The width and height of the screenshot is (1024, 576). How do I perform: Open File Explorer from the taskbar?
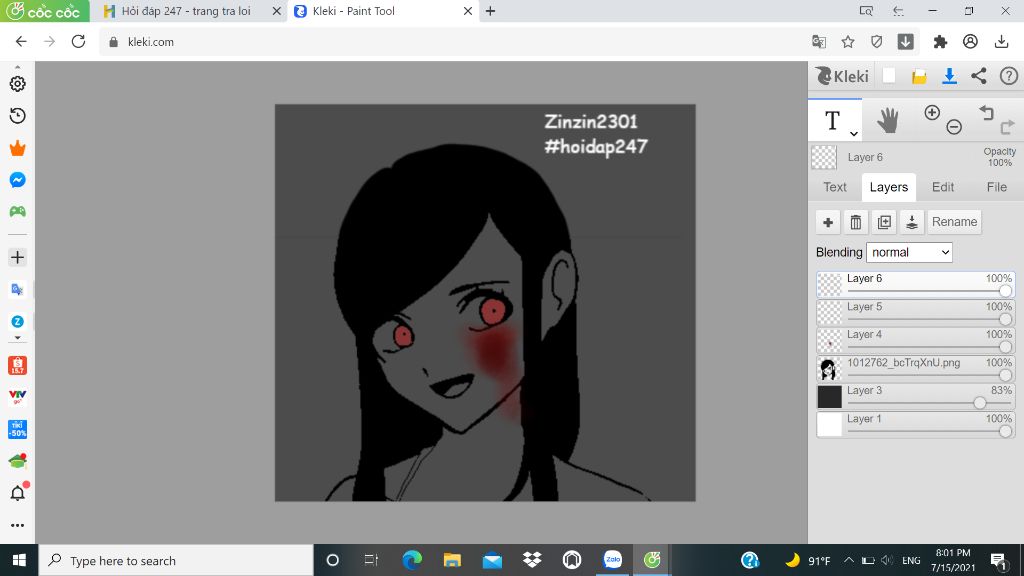pyautogui.click(x=452, y=560)
